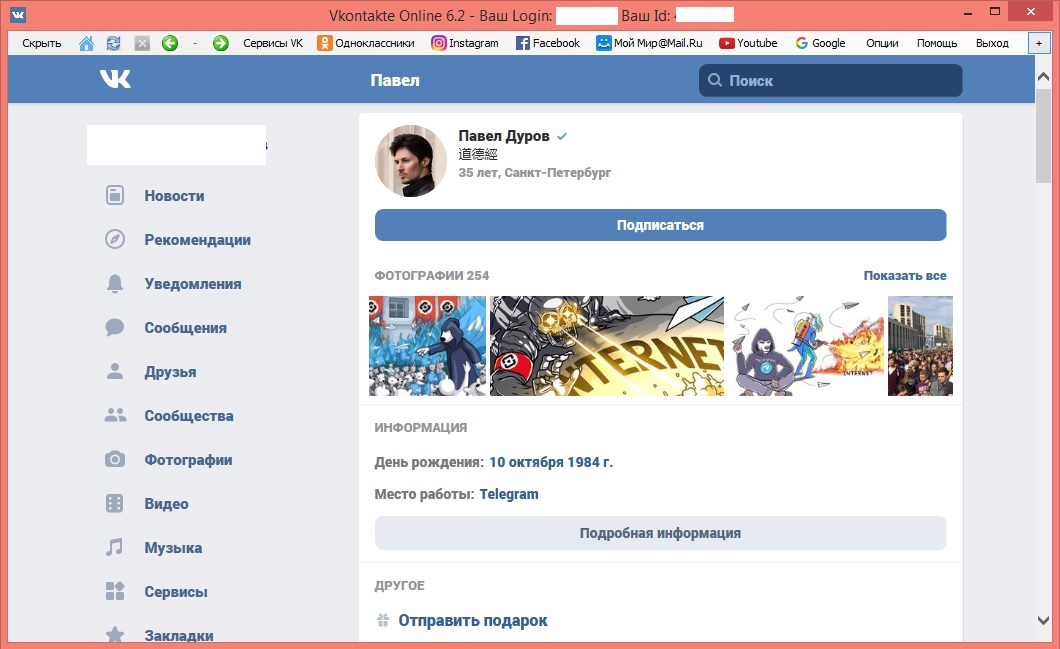
Task: Click the VK logo in the blue header
Action: tap(116, 80)
